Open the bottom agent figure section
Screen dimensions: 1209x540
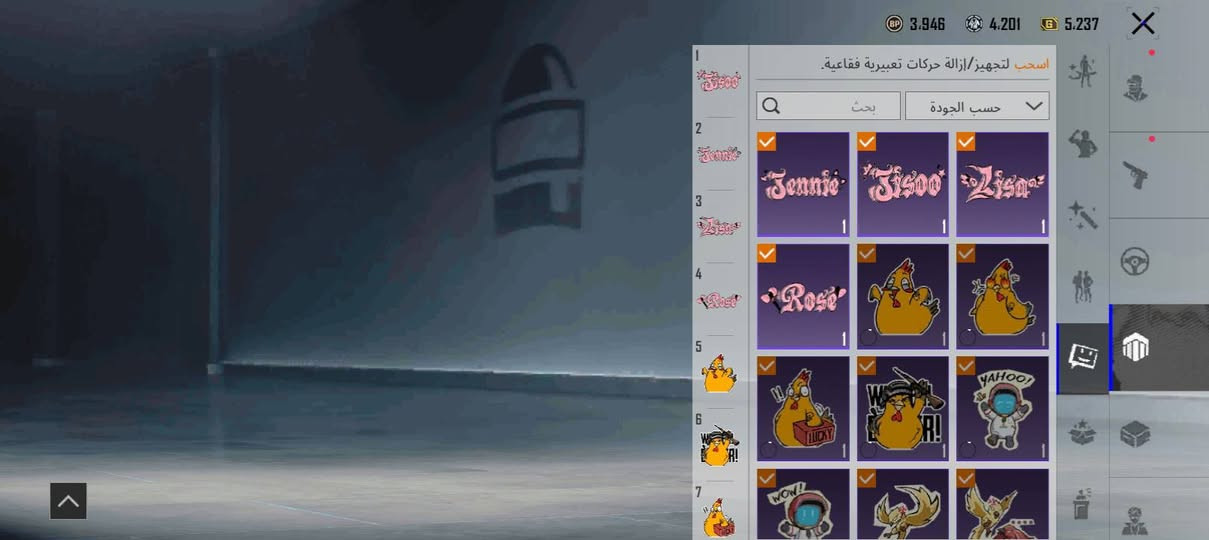[x=1135, y=520]
